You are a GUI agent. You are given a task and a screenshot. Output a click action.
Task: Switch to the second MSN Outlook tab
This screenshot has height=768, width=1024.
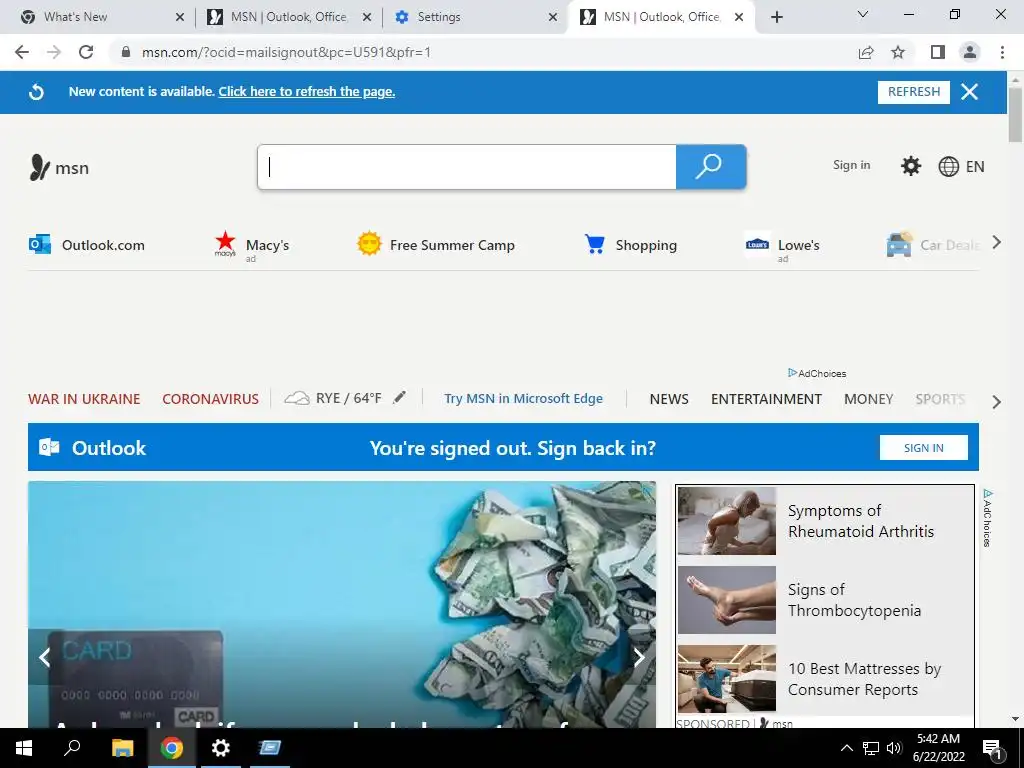click(x=662, y=17)
